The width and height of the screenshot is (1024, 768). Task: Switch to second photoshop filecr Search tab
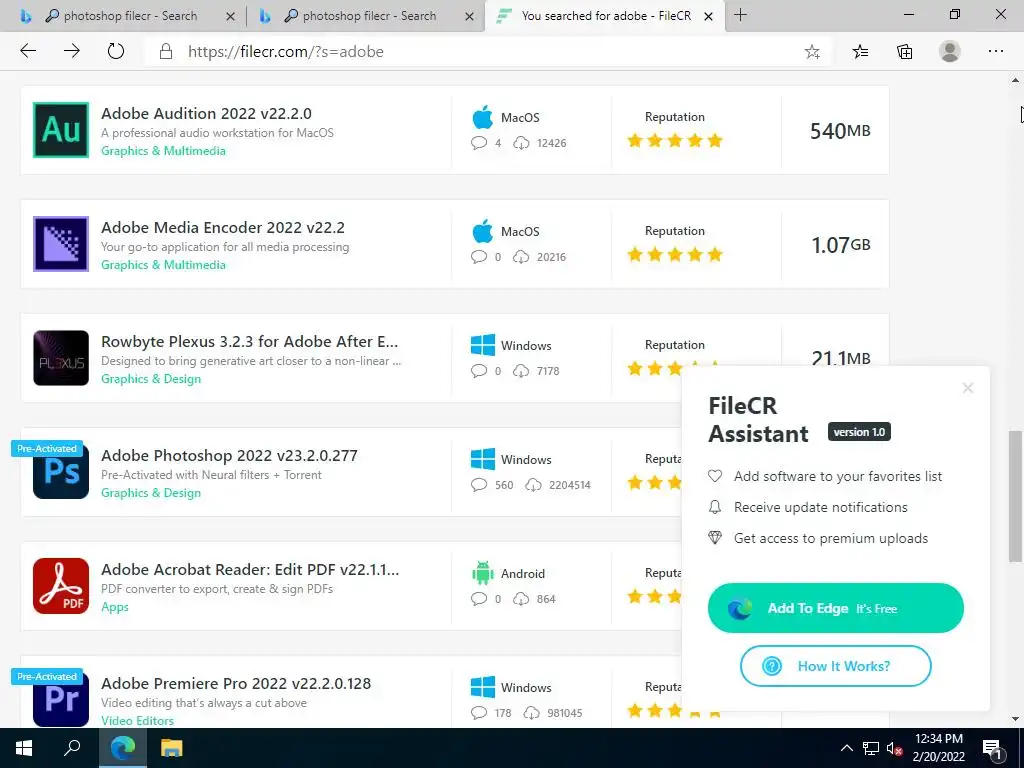pyautogui.click(x=369, y=16)
